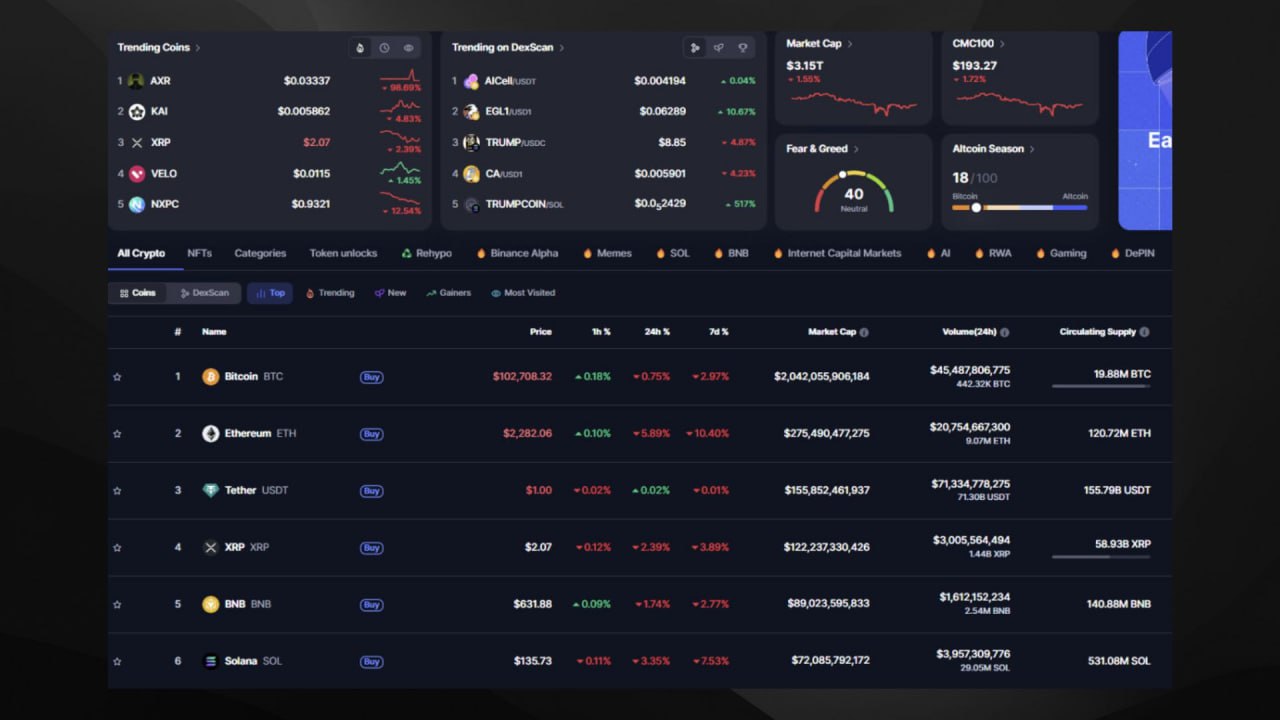
Task: Click the EGL1 token icon
Action: [x=471, y=112]
